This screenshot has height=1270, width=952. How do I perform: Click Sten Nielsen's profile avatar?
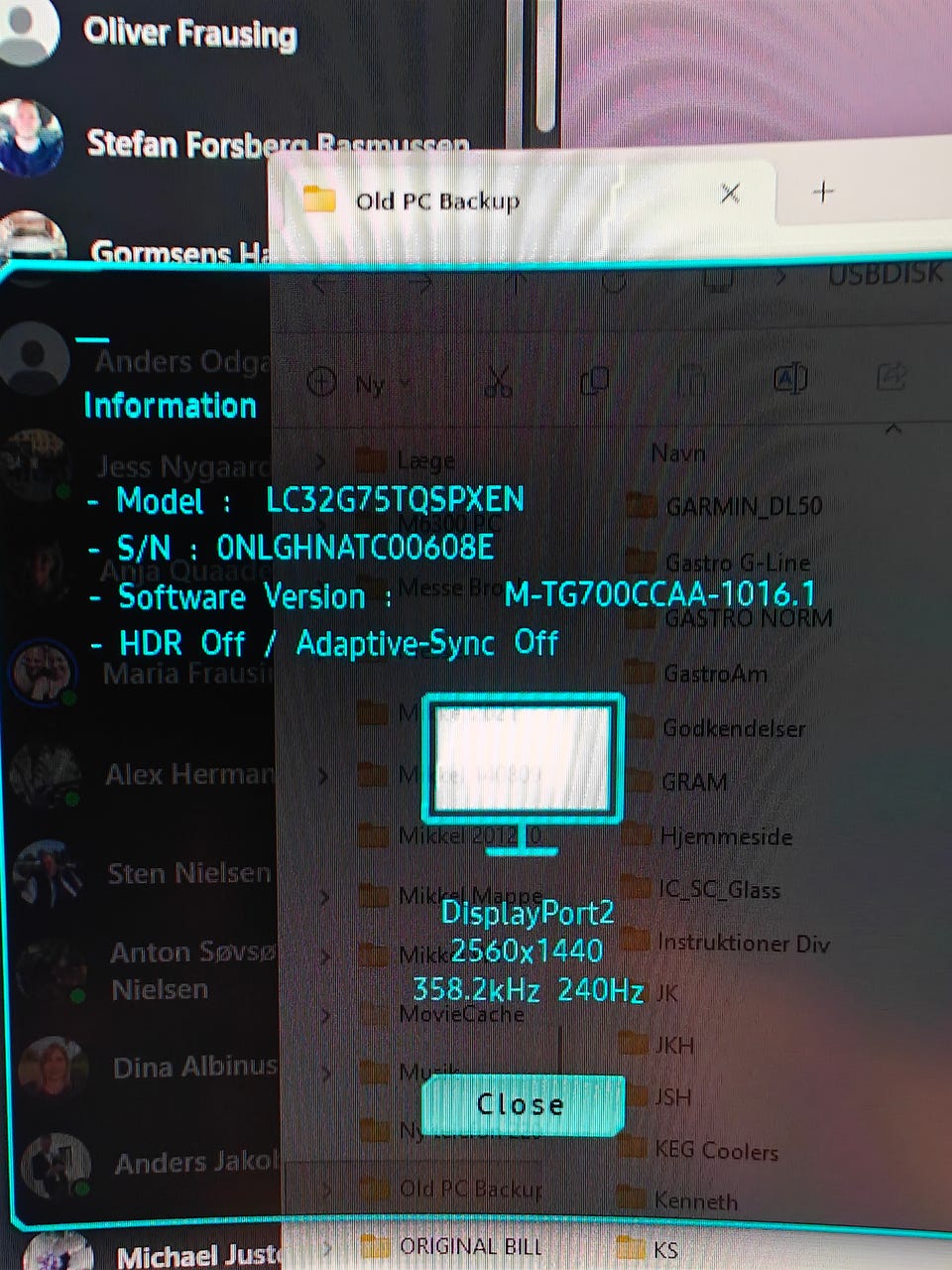point(49,873)
